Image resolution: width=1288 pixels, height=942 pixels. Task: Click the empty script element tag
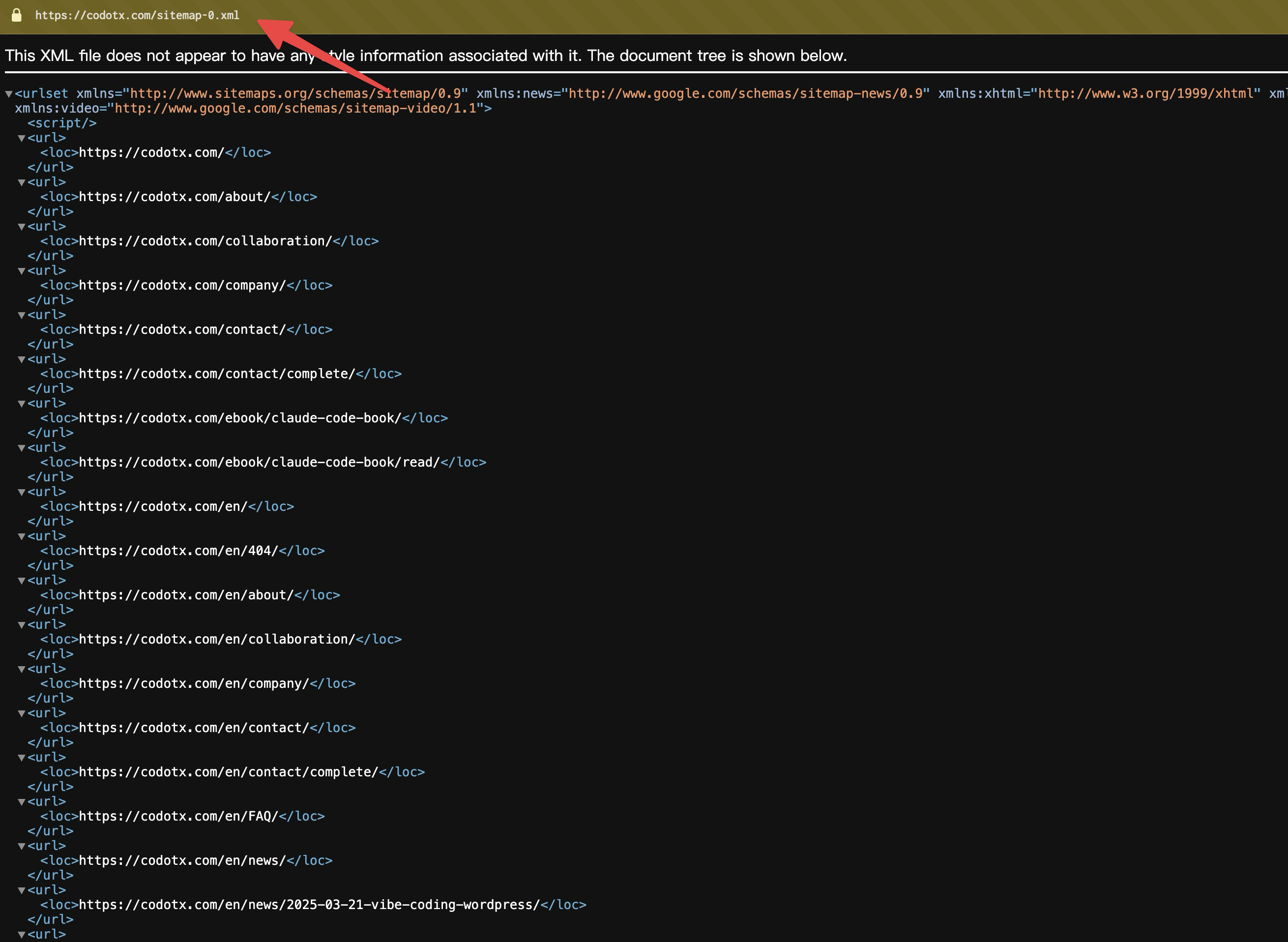point(63,122)
